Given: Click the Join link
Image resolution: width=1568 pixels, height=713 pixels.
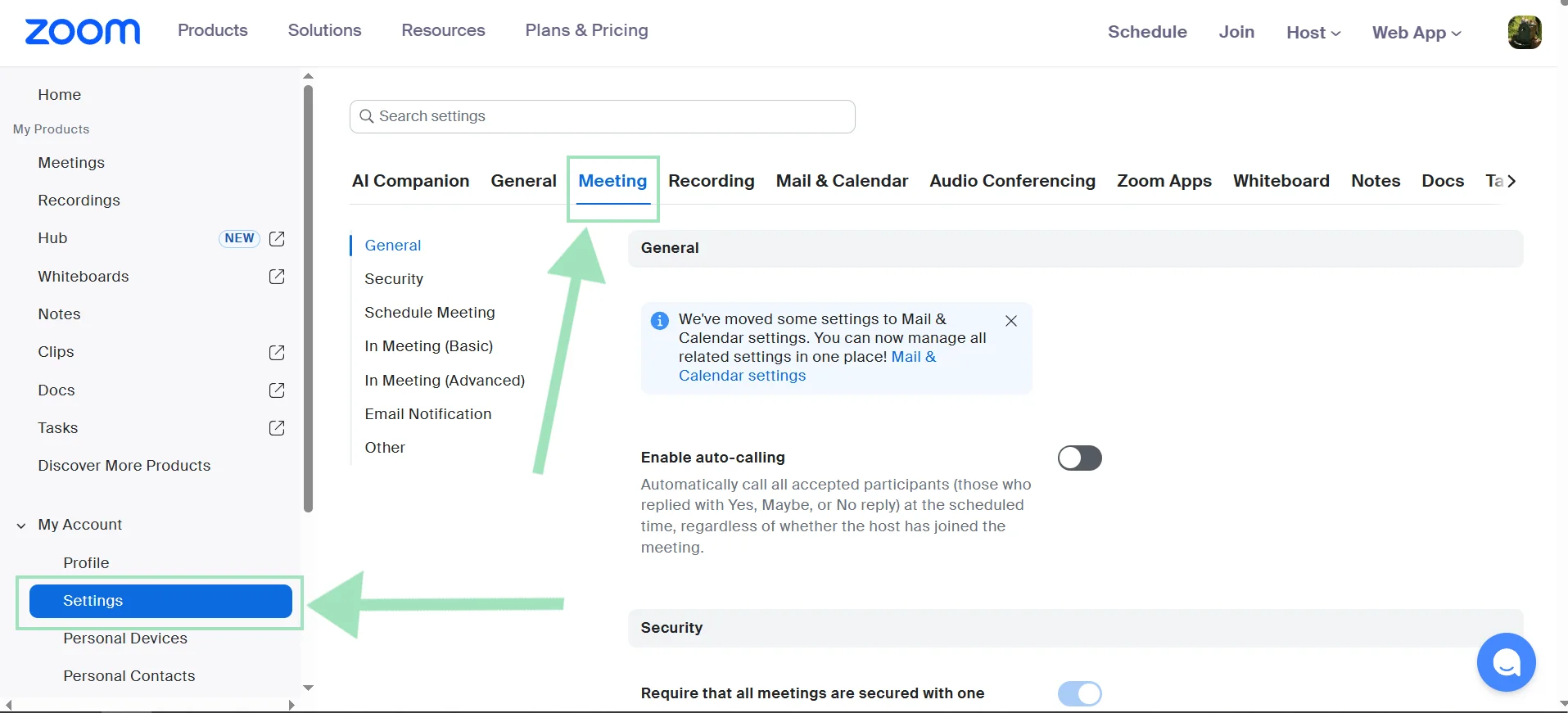Looking at the screenshot, I should (x=1236, y=32).
